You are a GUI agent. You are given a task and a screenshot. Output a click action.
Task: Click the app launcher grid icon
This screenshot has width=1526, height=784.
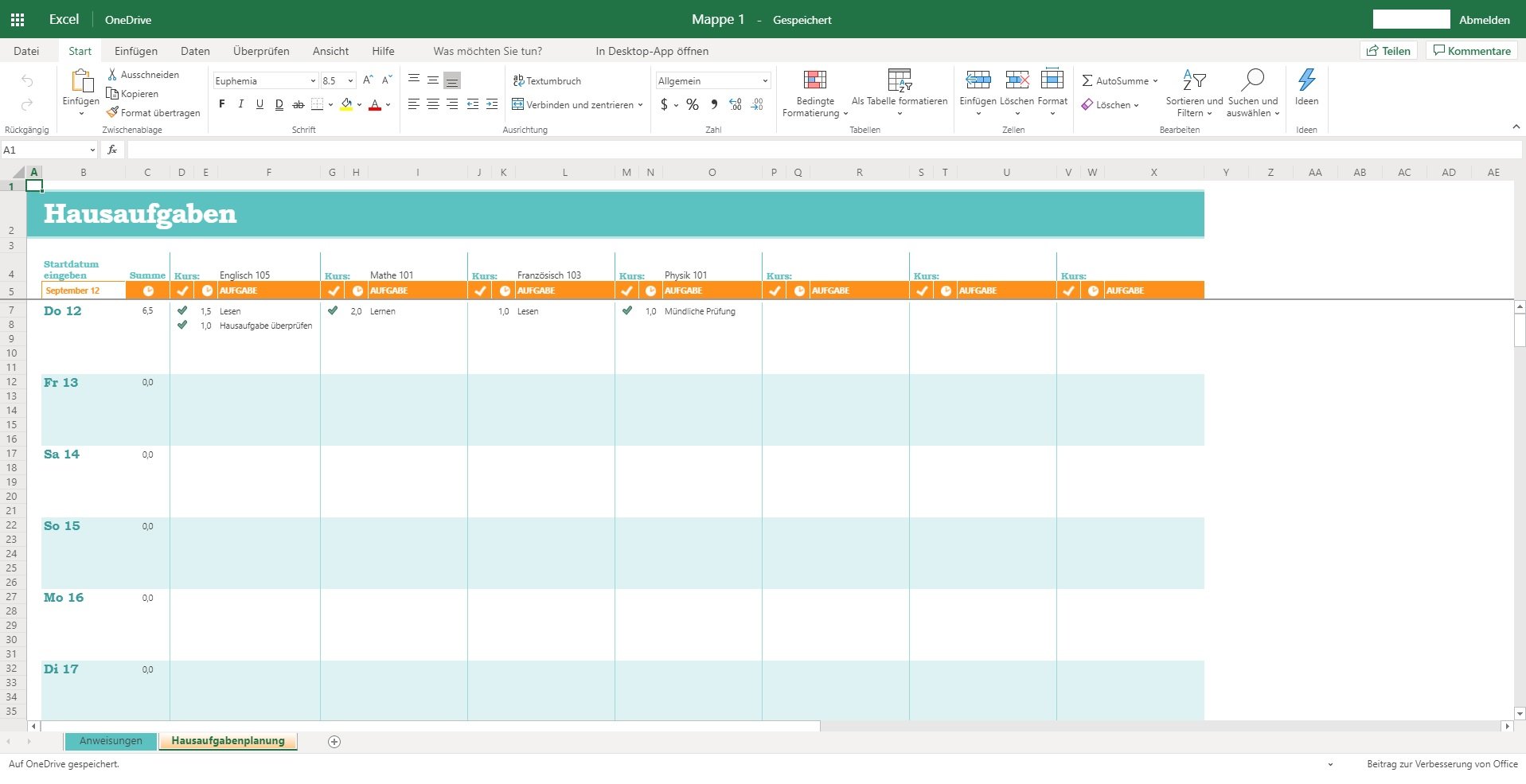point(18,20)
